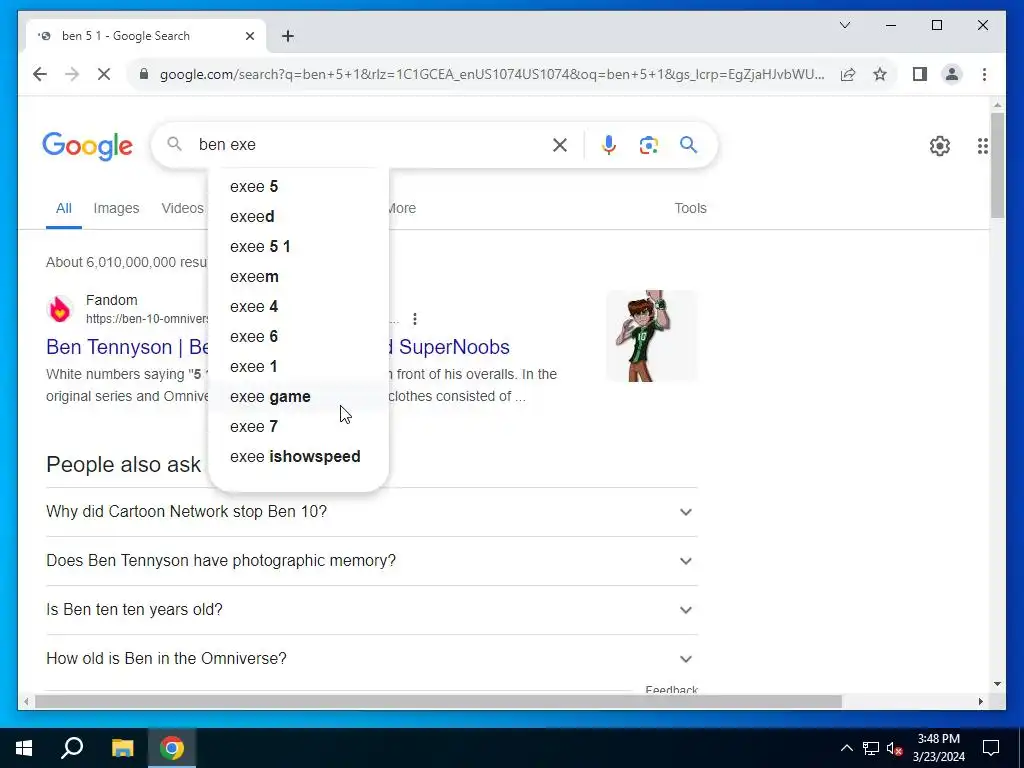Expand 'How old is Ben in the Omniverse?'
This screenshot has width=1024, height=768.
tap(372, 659)
